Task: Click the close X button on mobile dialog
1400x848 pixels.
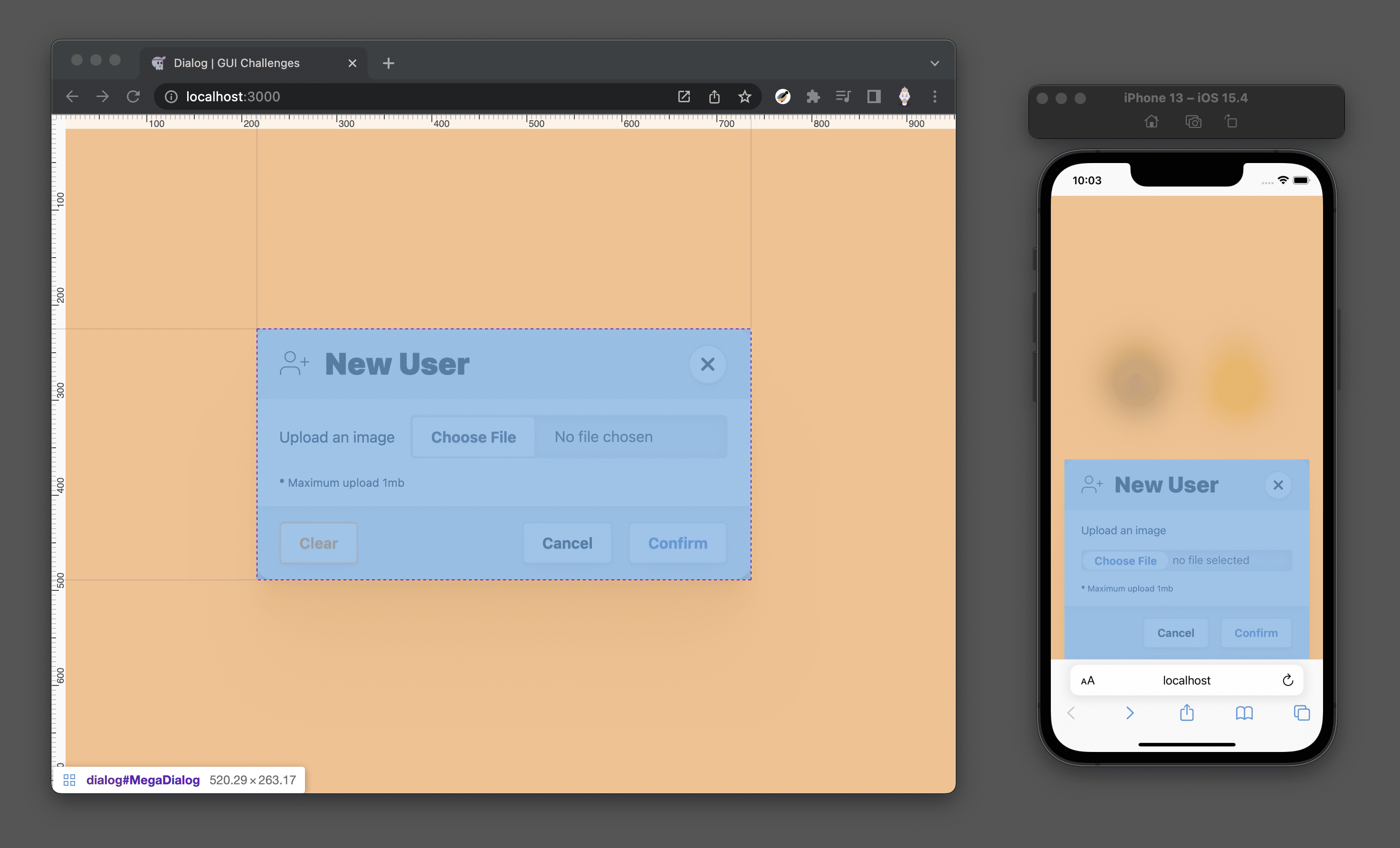Action: click(x=1278, y=485)
